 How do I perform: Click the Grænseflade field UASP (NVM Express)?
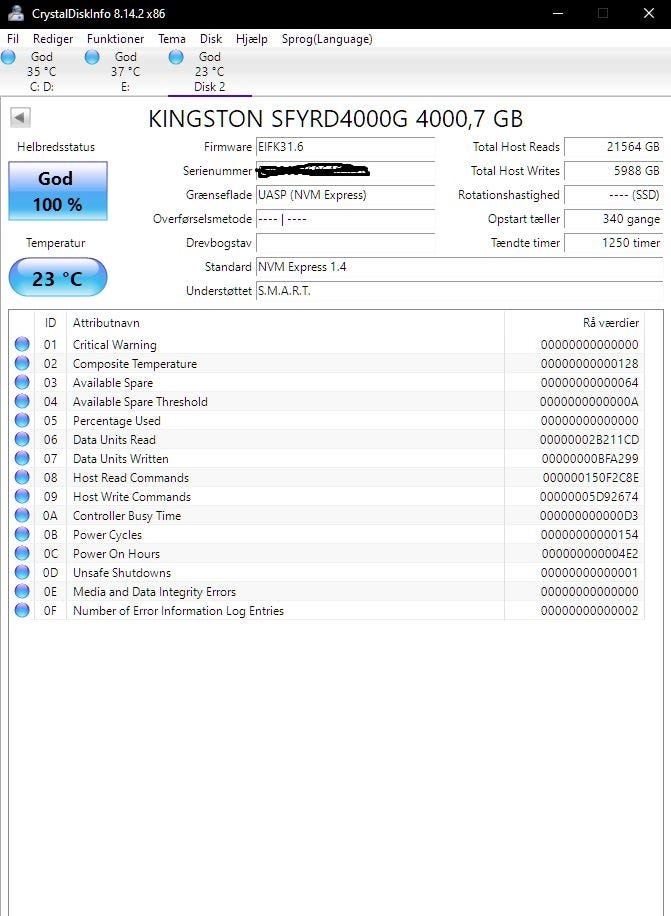(346, 195)
